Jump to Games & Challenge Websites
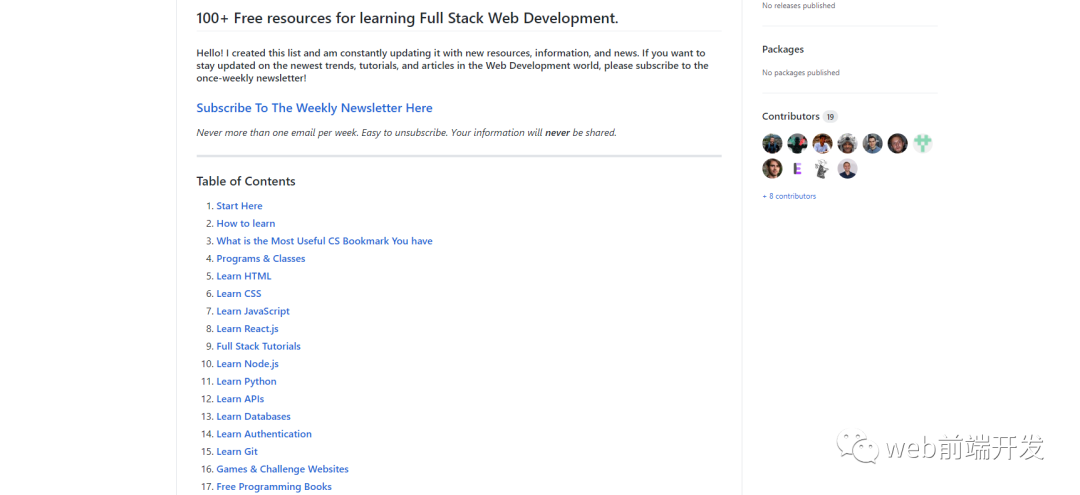Image resolution: width=1080 pixels, height=495 pixels. (282, 469)
